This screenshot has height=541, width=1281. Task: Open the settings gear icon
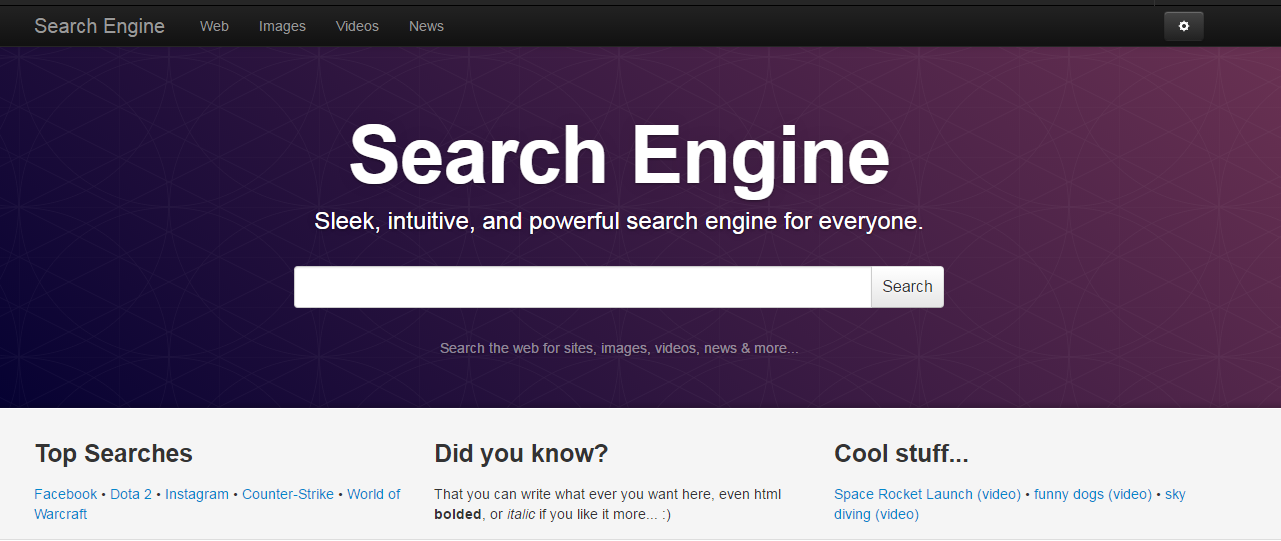click(x=1183, y=26)
